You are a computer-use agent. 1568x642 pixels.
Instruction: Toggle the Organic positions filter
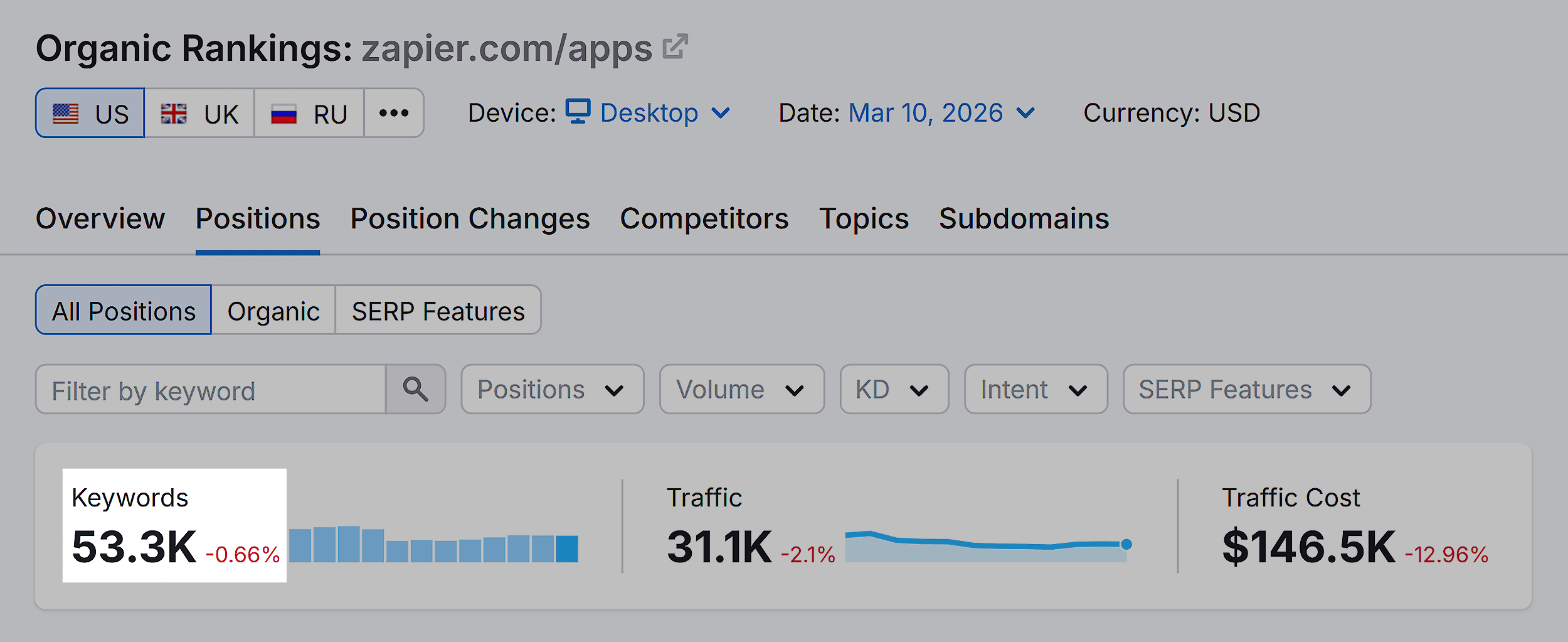[274, 309]
